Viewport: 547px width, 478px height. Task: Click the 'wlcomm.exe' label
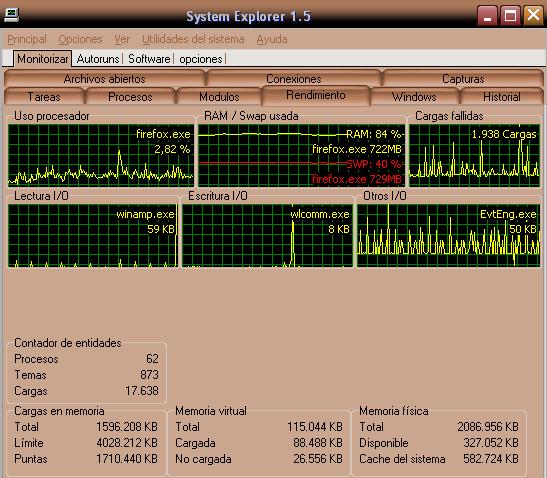click(x=320, y=214)
